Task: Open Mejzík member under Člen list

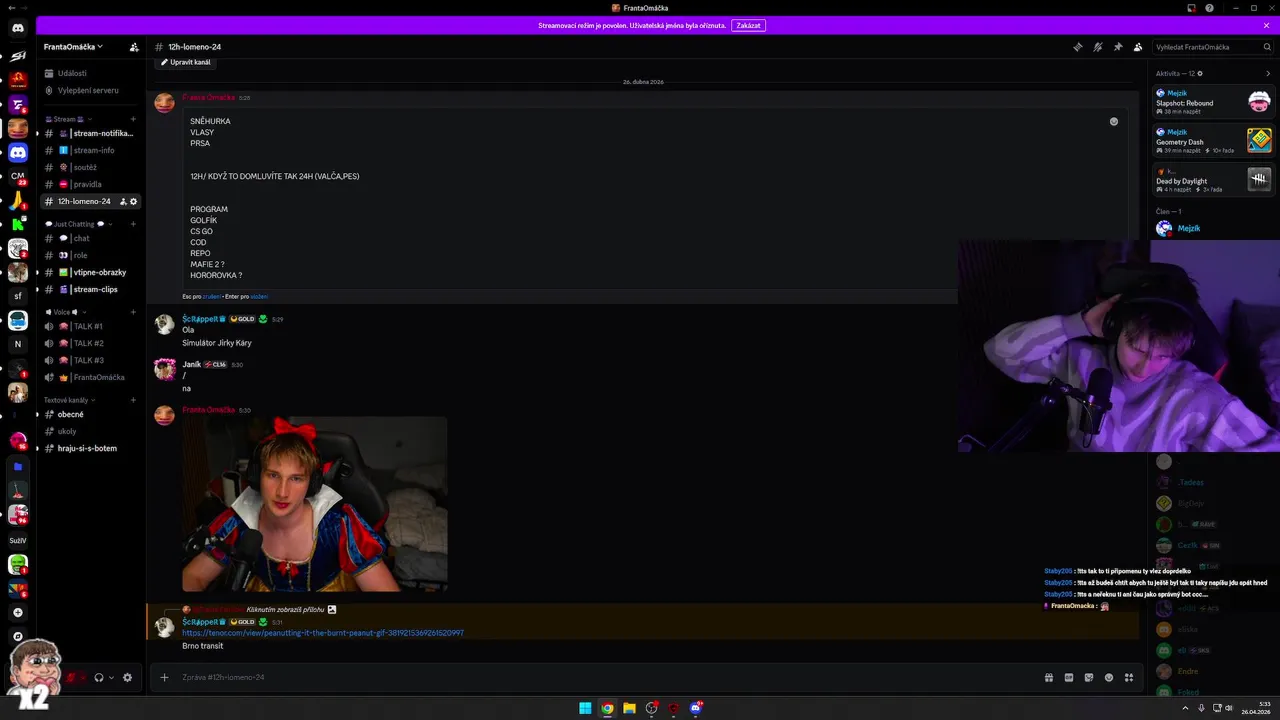Action: pos(1213,228)
